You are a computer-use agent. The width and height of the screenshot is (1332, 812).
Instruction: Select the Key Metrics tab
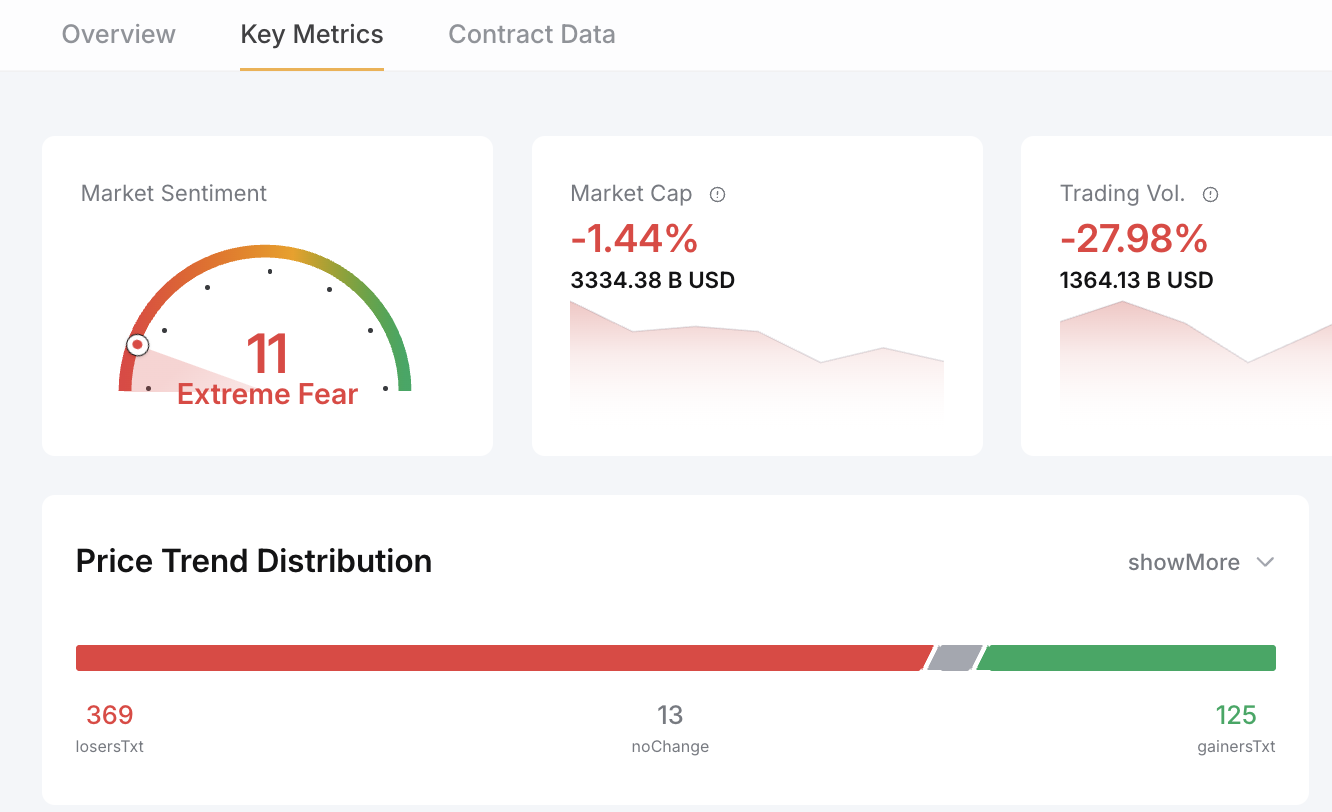[312, 34]
